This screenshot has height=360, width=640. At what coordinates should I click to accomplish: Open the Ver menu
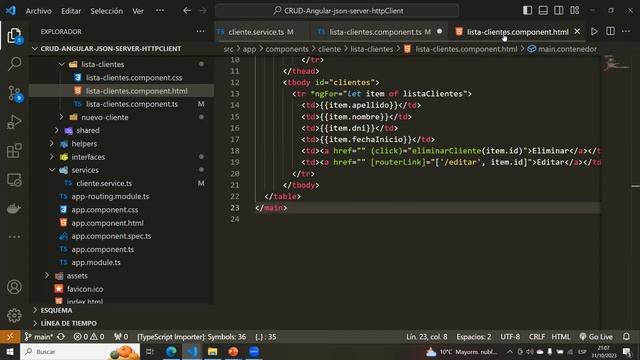click(138, 11)
